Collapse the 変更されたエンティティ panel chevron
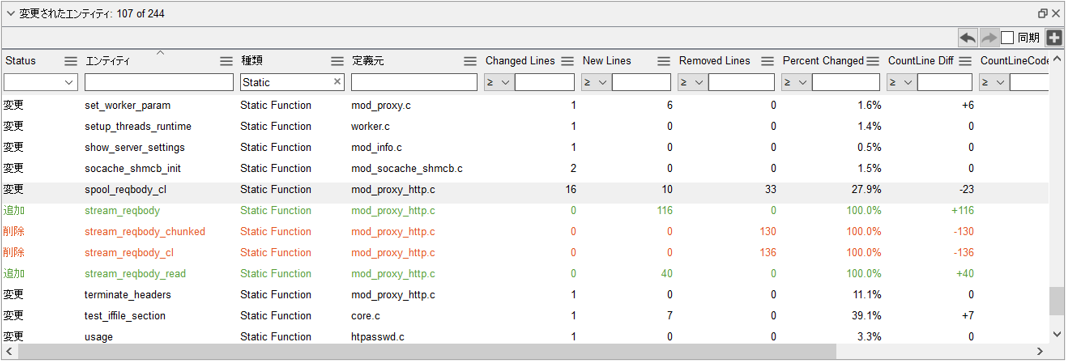This screenshot has width=1066, height=361. pyautogui.click(x=10, y=14)
